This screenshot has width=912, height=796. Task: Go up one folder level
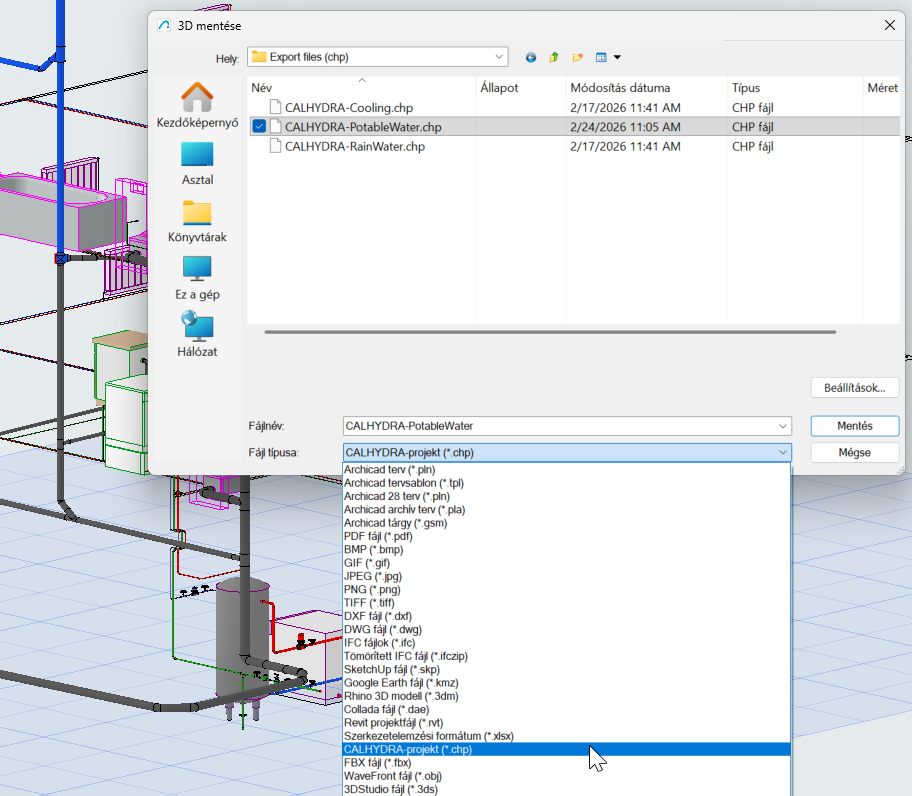click(553, 58)
